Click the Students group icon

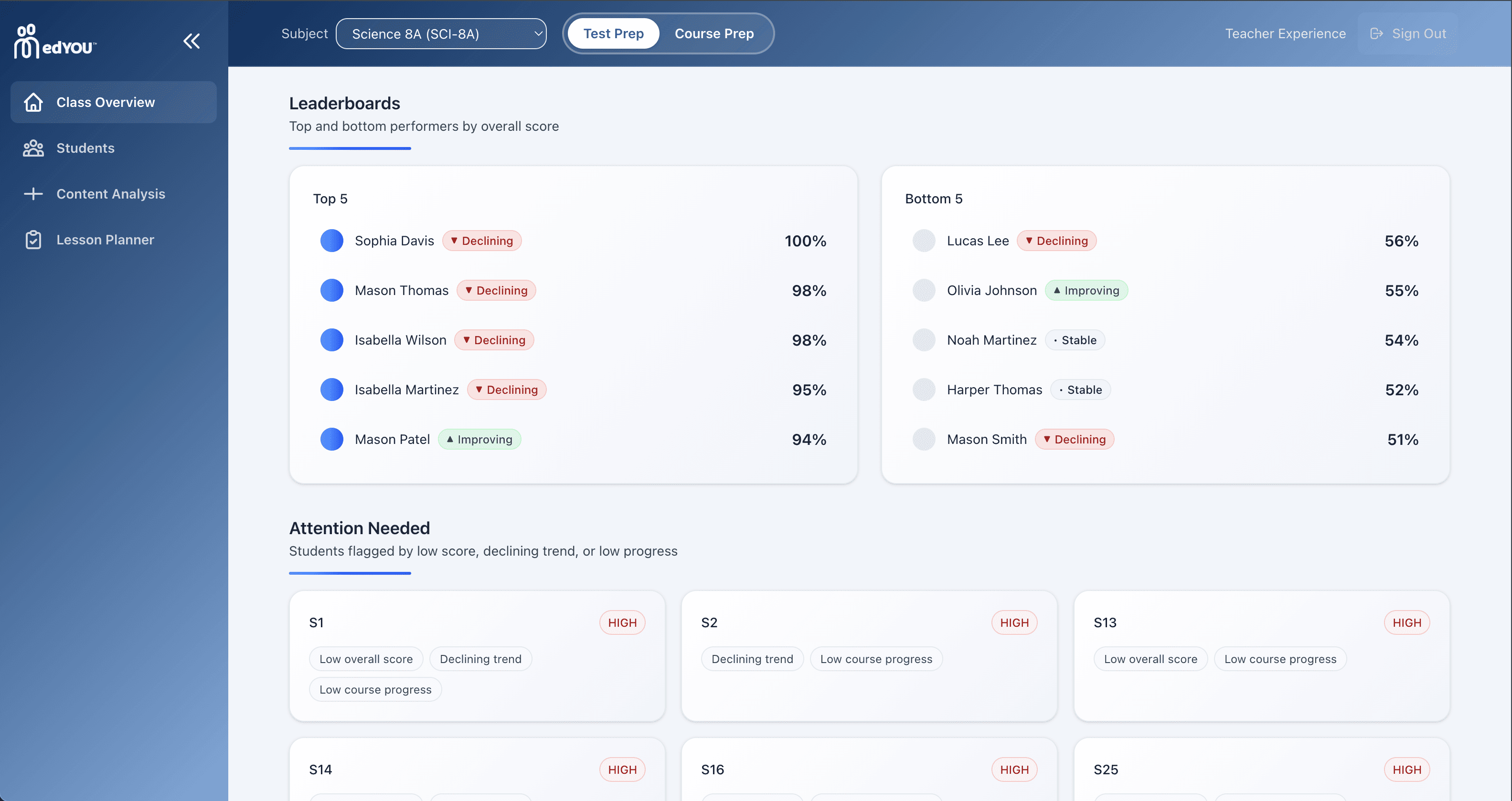33,148
